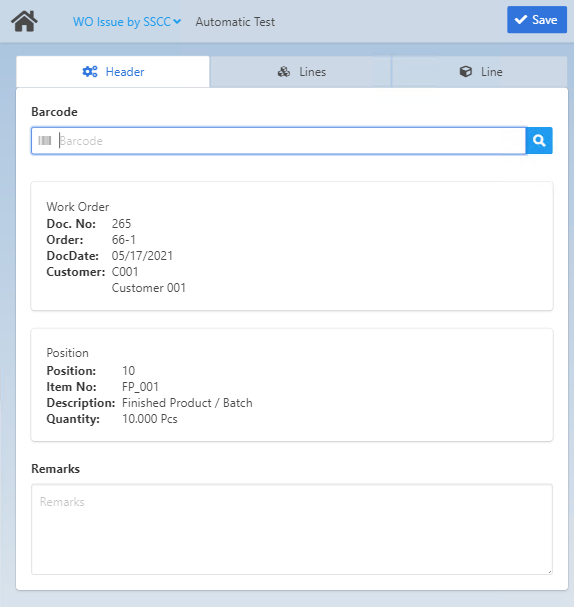Viewport: 574px width, 607px height.
Task: Open the Line tab
Action: (480, 72)
